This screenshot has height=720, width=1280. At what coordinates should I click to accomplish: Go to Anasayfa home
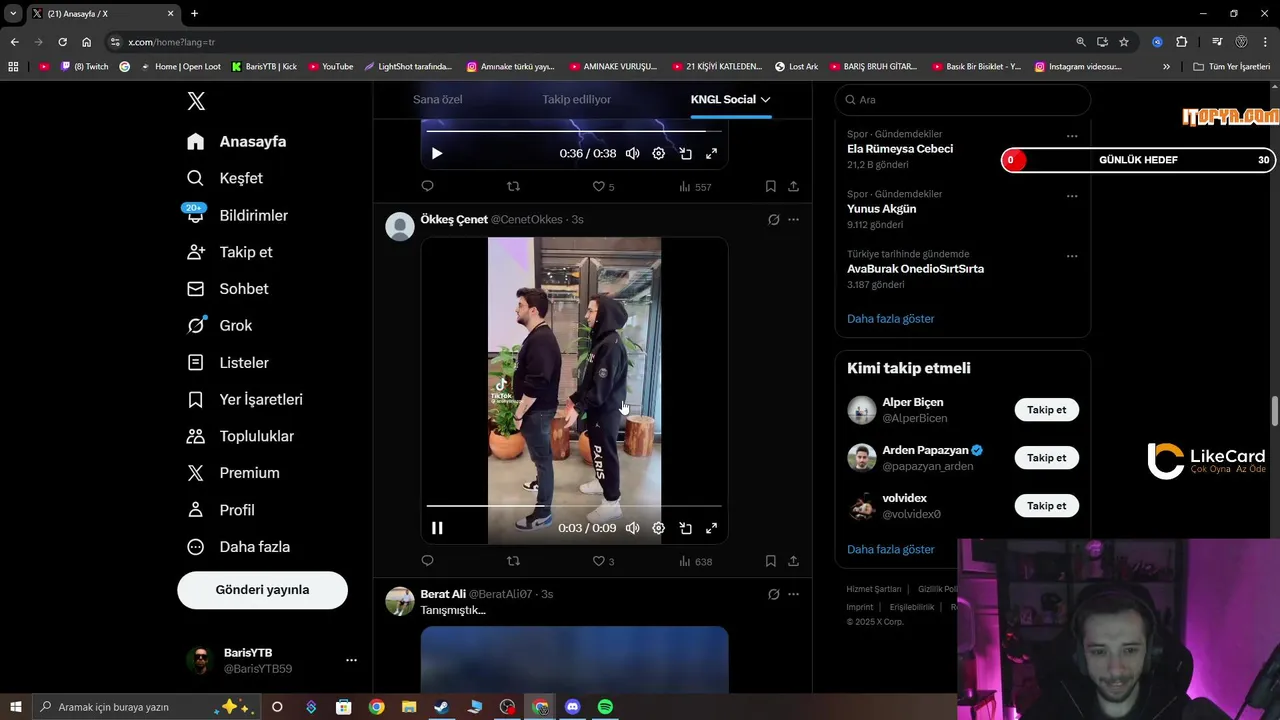237,141
